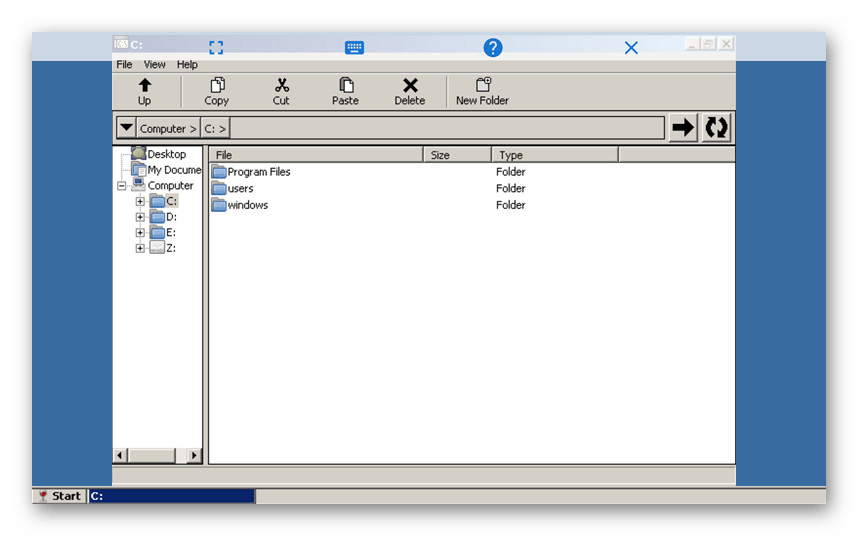Open the View menu
858x536 pixels.
coord(154,65)
